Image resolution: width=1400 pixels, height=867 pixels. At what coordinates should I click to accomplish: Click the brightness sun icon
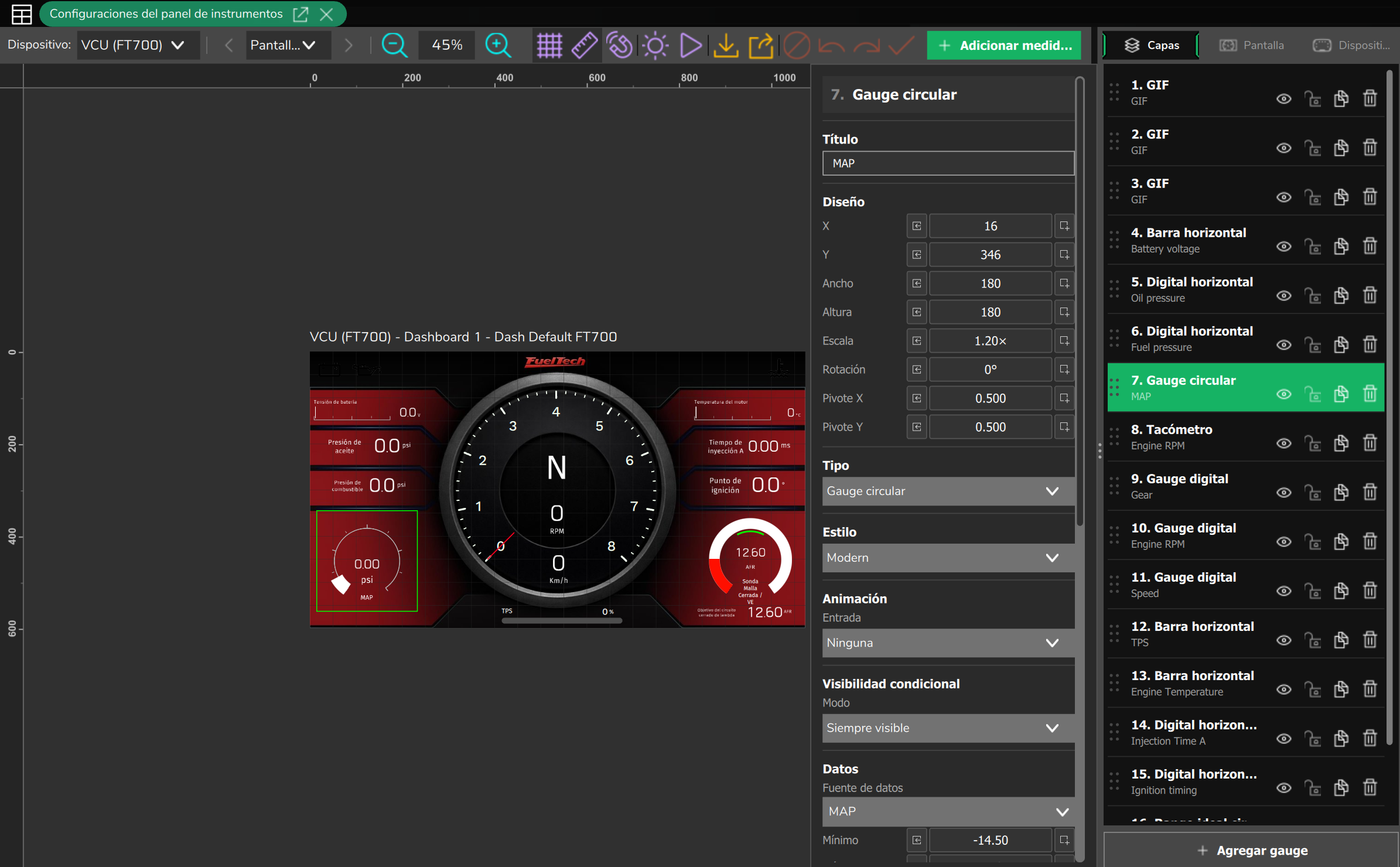tap(655, 45)
